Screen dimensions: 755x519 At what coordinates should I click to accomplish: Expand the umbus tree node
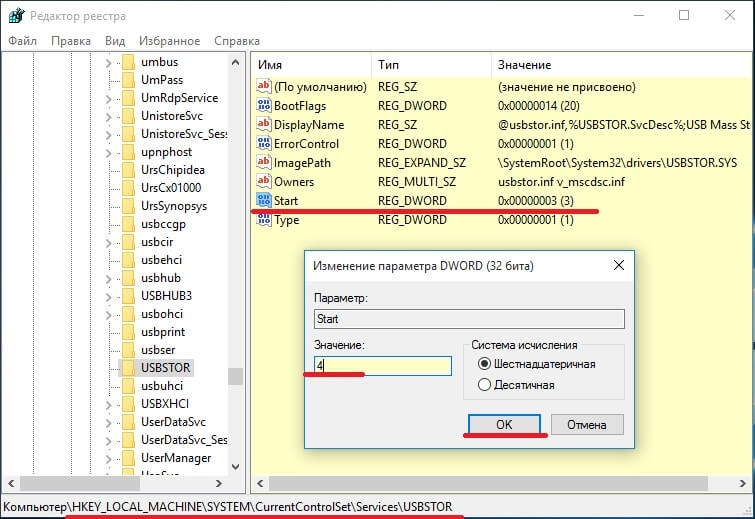[x=109, y=62]
